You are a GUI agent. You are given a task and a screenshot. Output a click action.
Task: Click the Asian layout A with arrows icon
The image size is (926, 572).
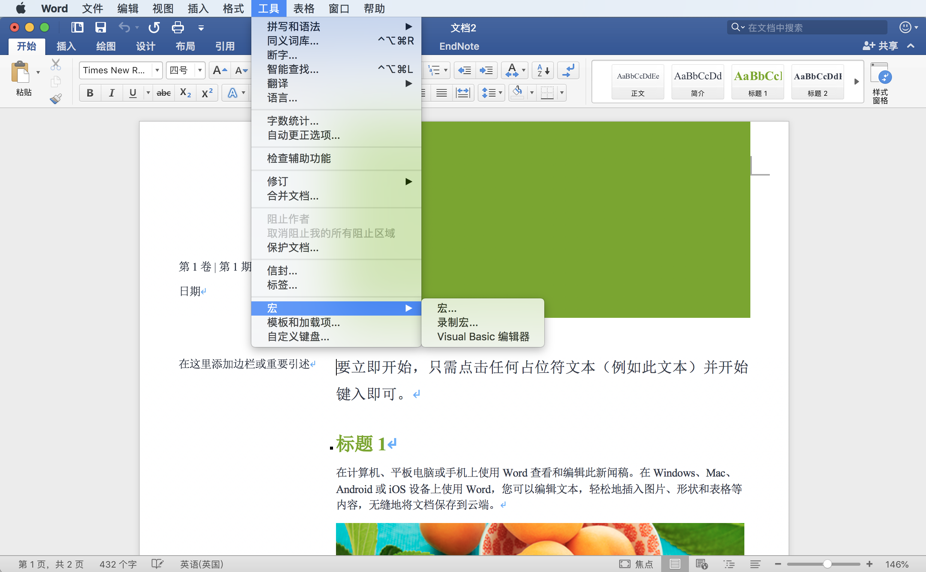pyautogui.click(x=512, y=70)
